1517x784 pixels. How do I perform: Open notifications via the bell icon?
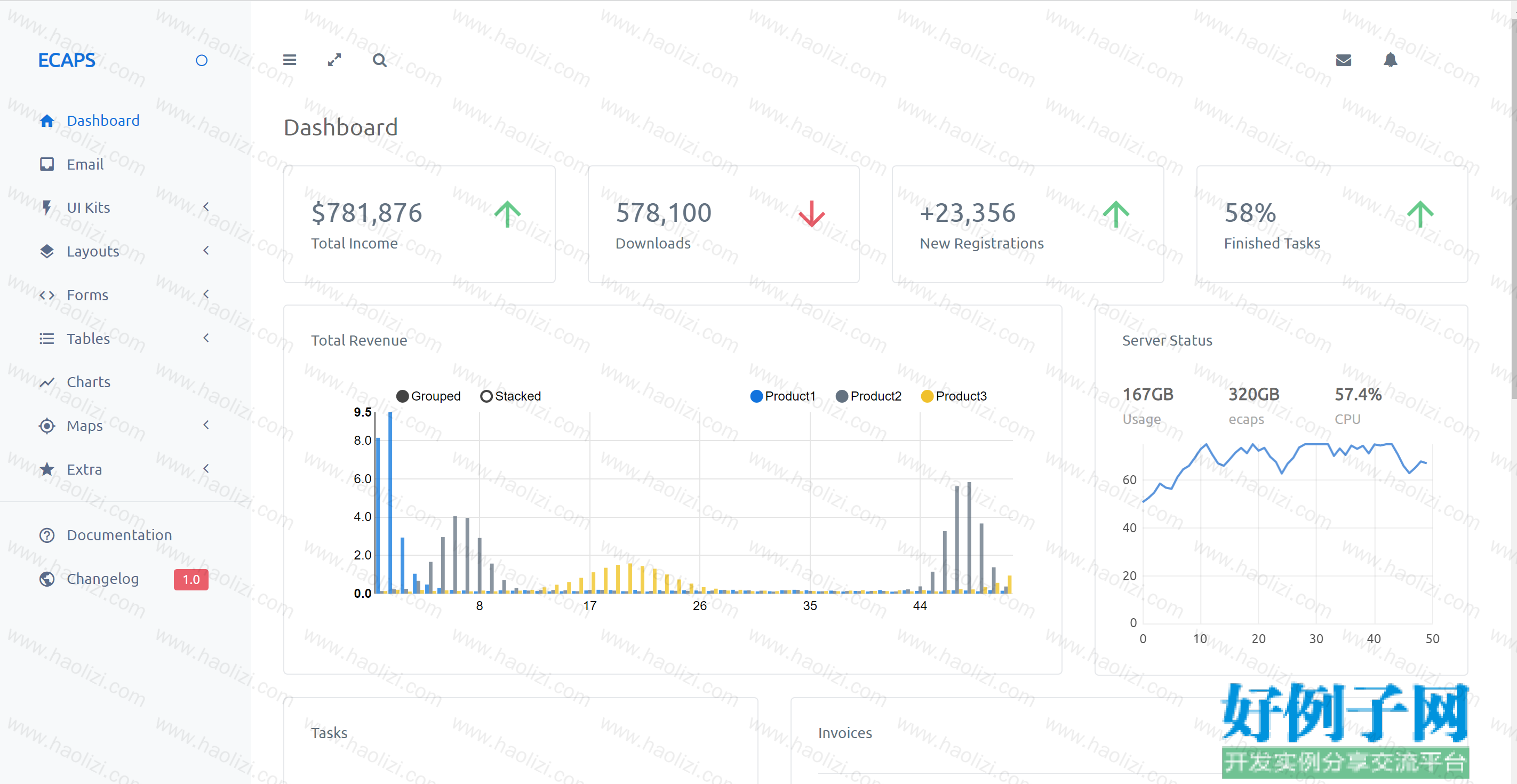point(1391,60)
